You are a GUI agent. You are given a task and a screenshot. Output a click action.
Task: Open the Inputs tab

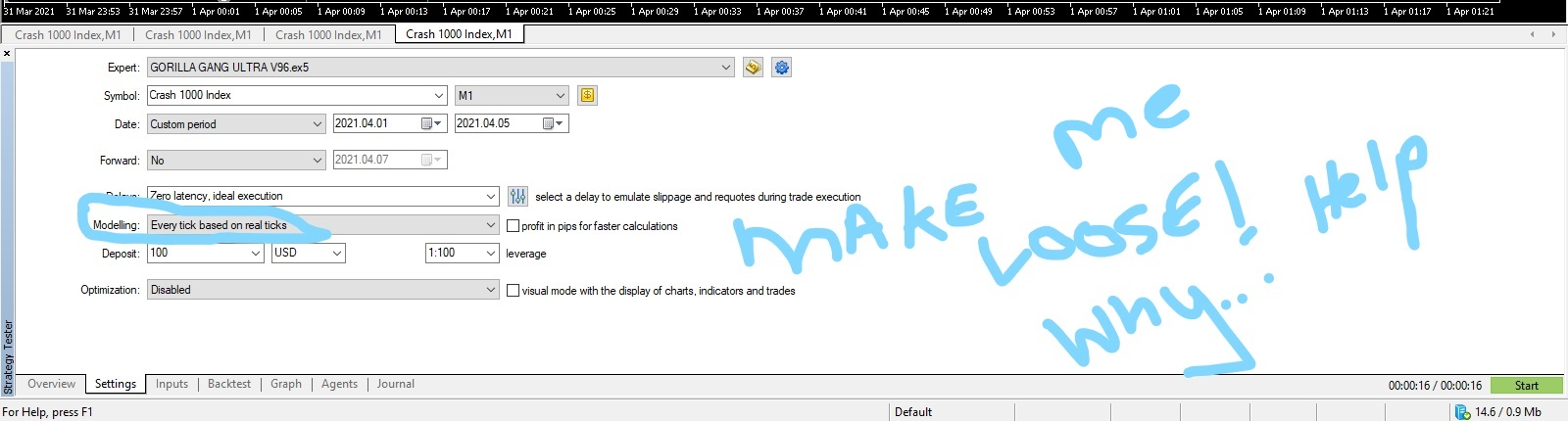point(171,384)
